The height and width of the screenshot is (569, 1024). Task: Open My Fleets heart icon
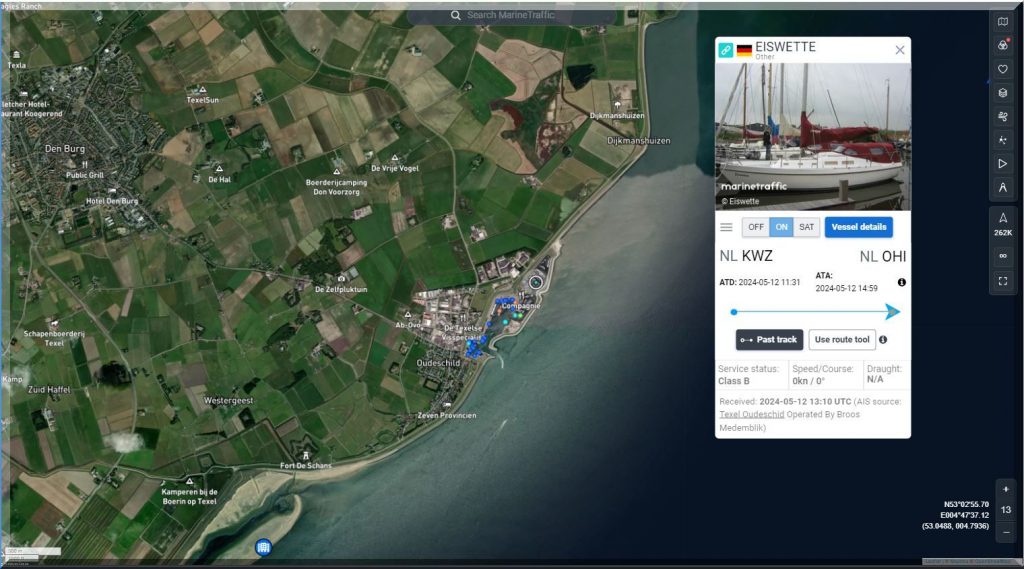point(1003,69)
